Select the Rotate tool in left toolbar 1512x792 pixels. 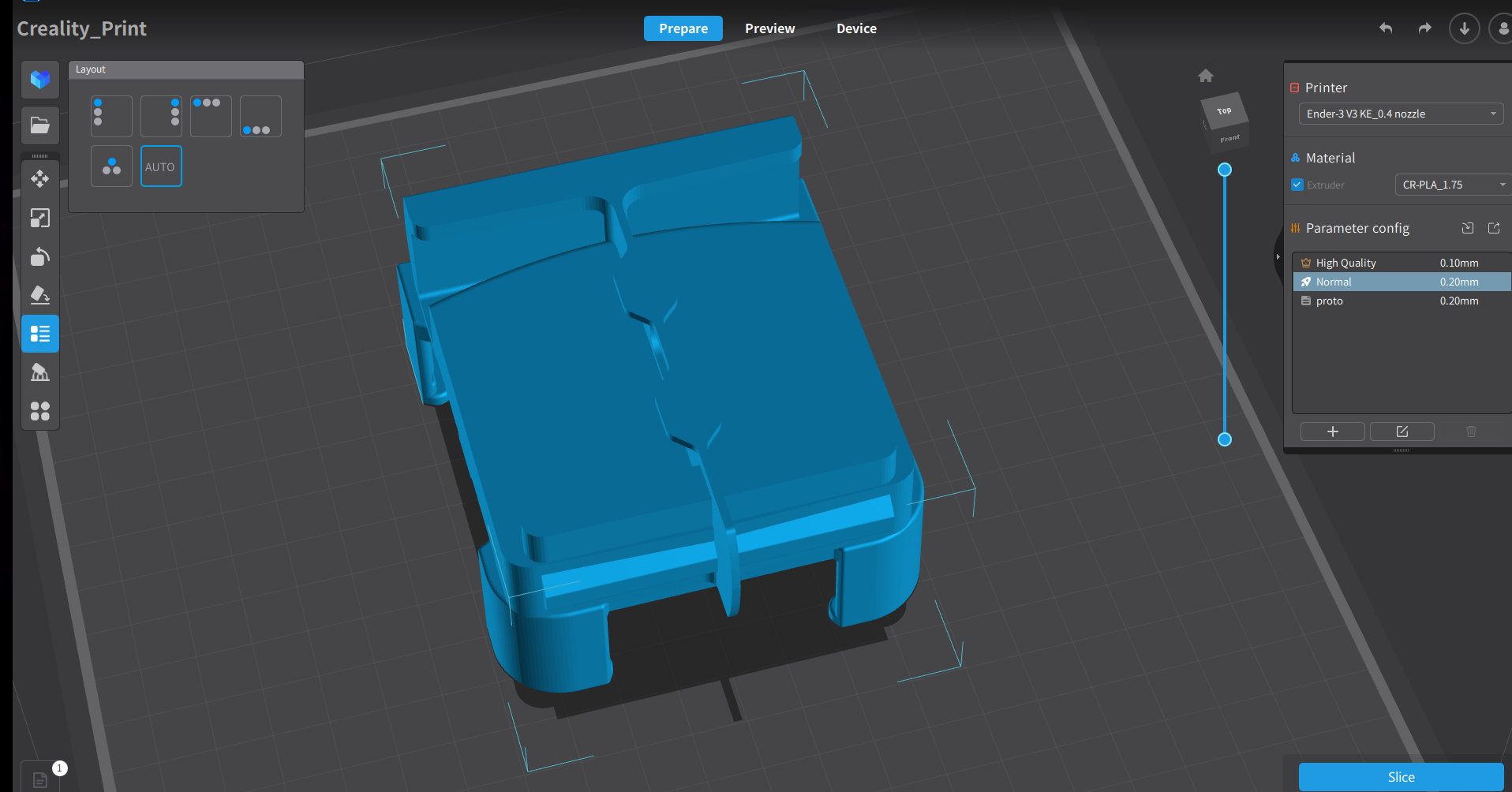(40, 256)
